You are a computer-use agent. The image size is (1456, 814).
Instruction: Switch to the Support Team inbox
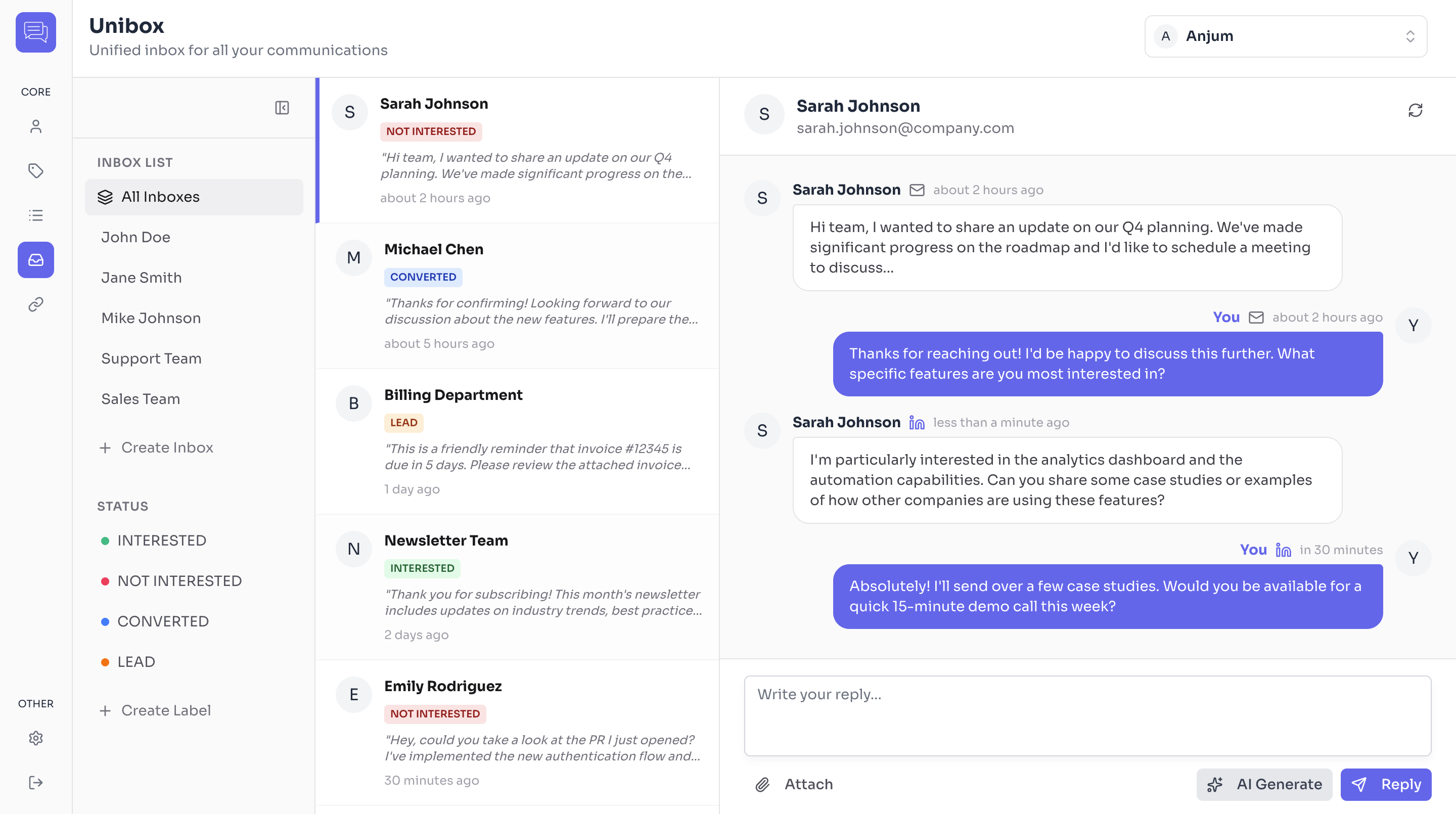click(152, 358)
